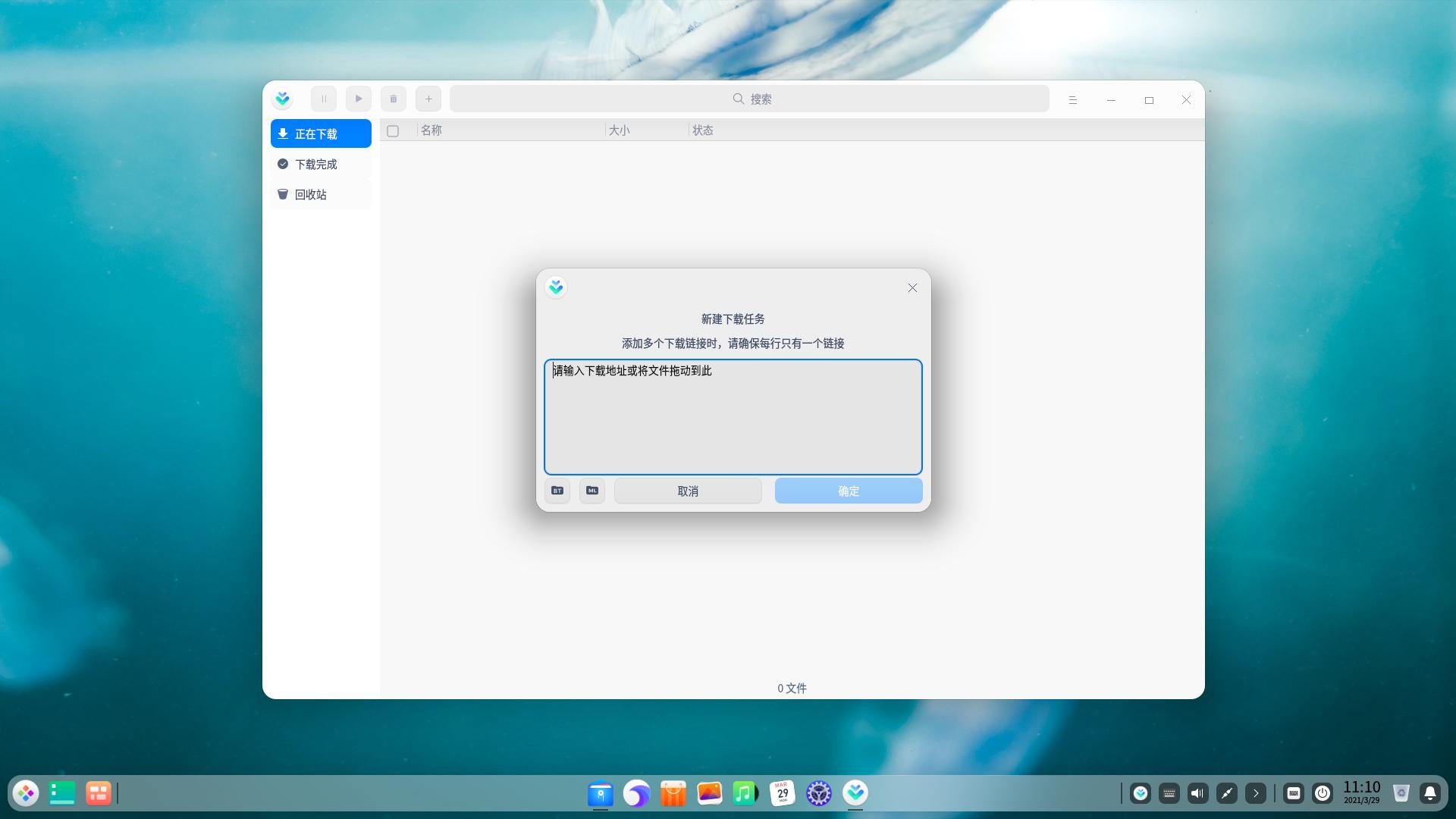Switch to the 下载完成 section

pyautogui.click(x=316, y=164)
